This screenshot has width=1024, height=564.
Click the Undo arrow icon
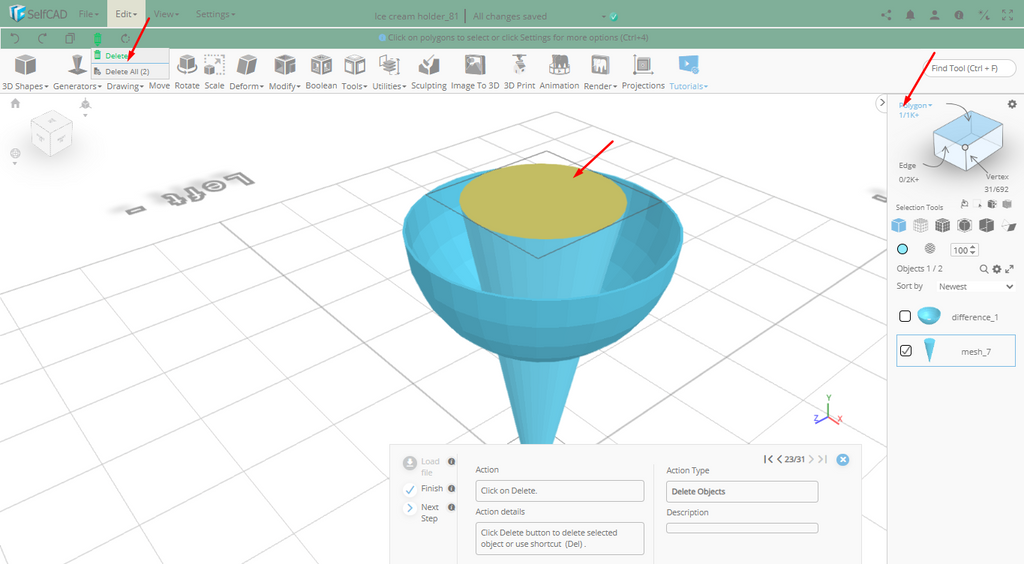(15, 39)
